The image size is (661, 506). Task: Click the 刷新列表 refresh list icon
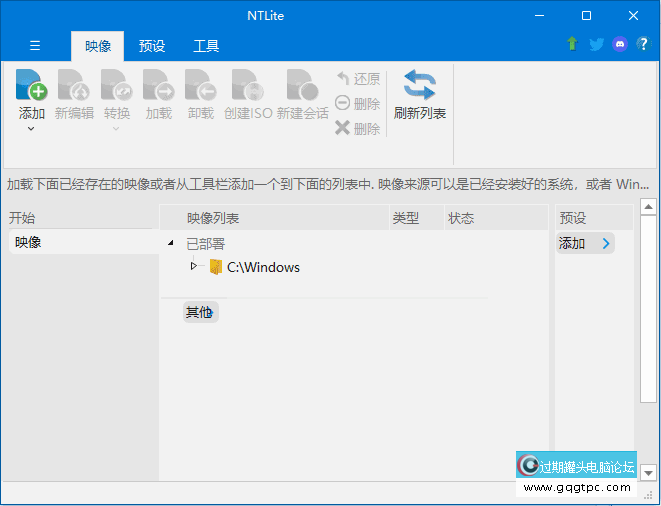click(x=419, y=86)
